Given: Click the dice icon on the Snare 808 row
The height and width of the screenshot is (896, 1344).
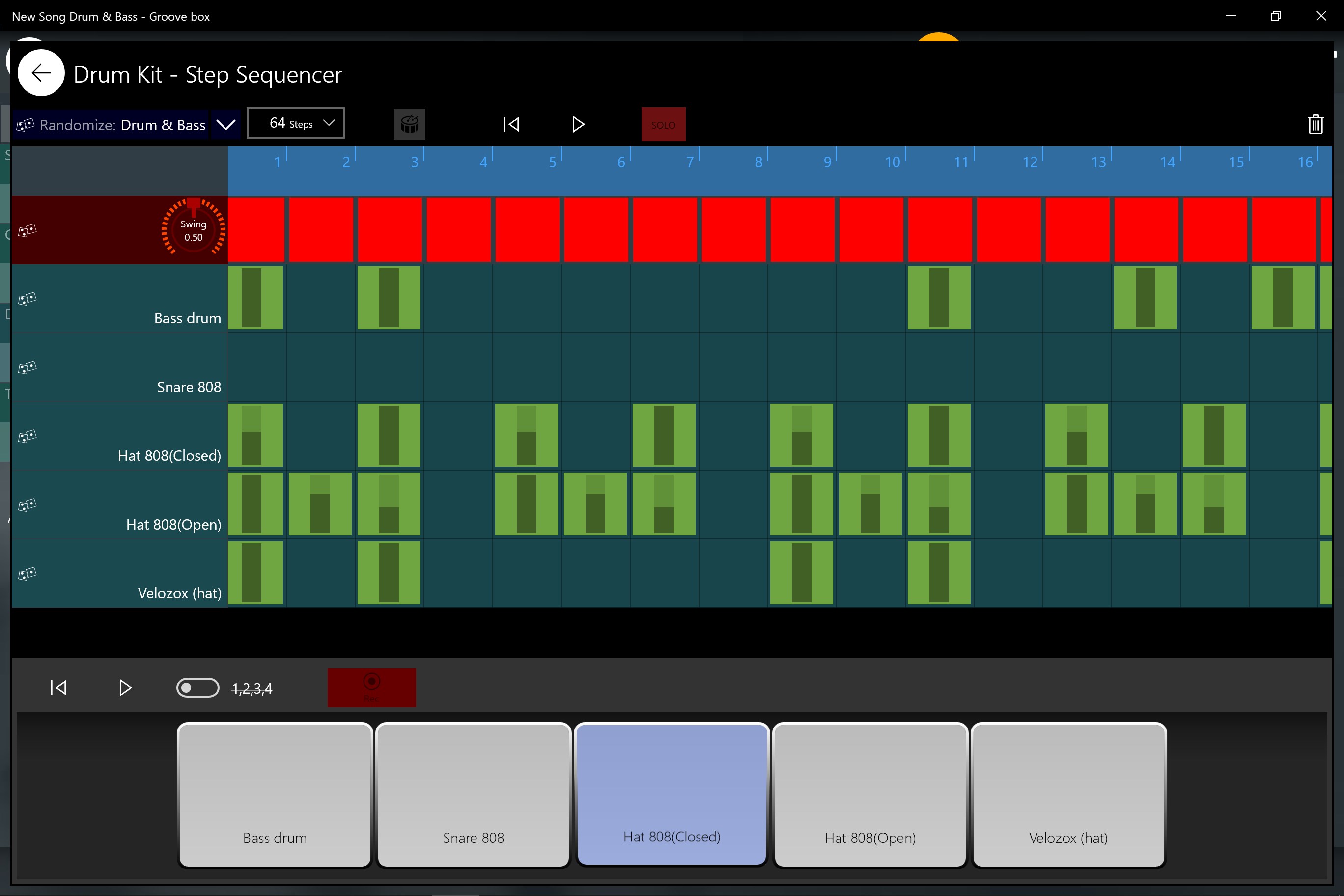Looking at the screenshot, I should click(27, 367).
